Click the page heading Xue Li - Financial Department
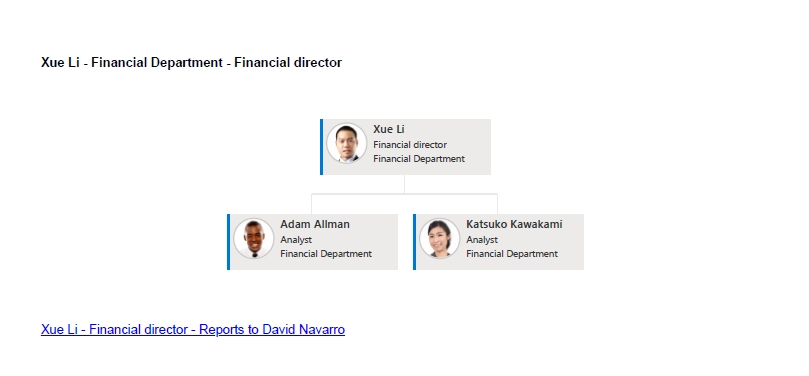The height and width of the screenshot is (376, 809). coord(191,63)
